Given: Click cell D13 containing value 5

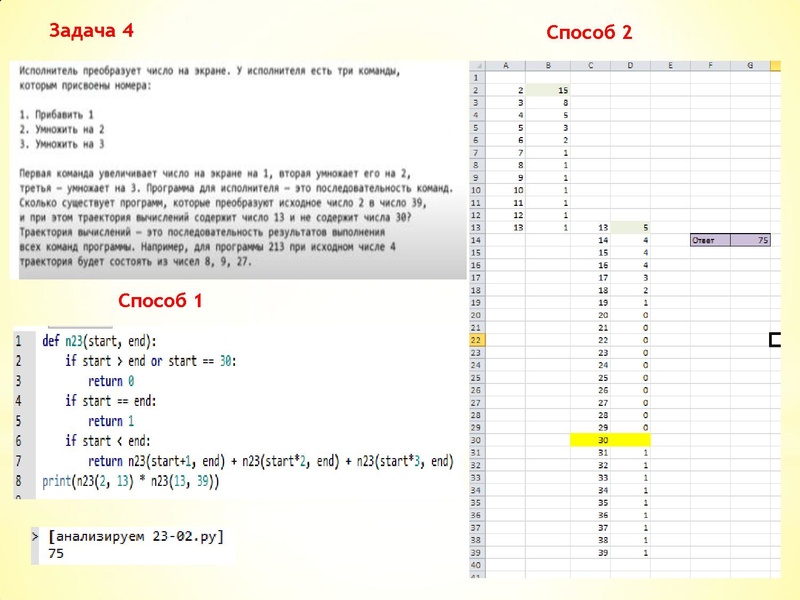Looking at the screenshot, I should click(630, 228).
